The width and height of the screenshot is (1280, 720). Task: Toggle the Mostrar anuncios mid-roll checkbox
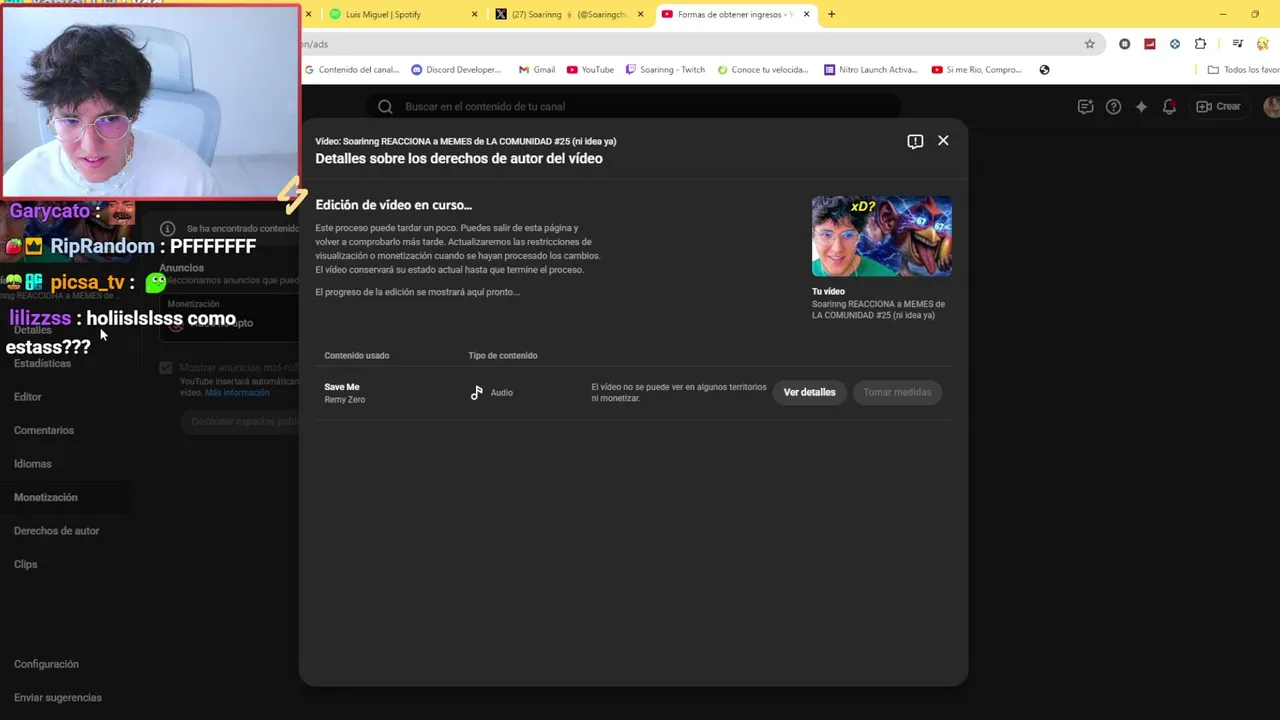pyautogui.click(x=166, y=368)
